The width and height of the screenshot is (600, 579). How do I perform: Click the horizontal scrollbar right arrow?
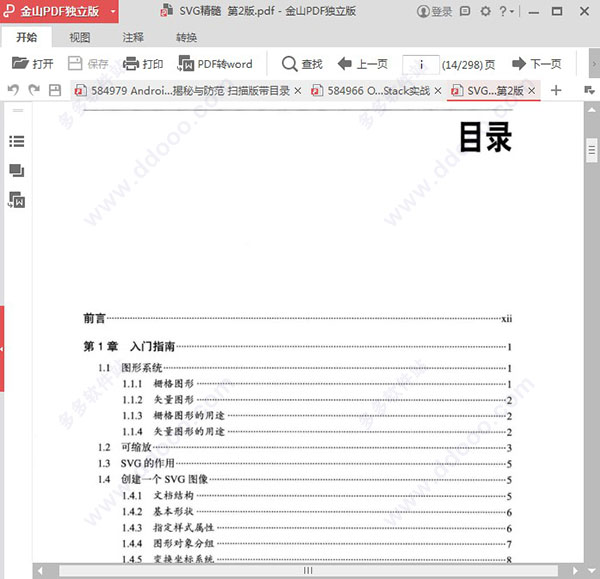575,571
